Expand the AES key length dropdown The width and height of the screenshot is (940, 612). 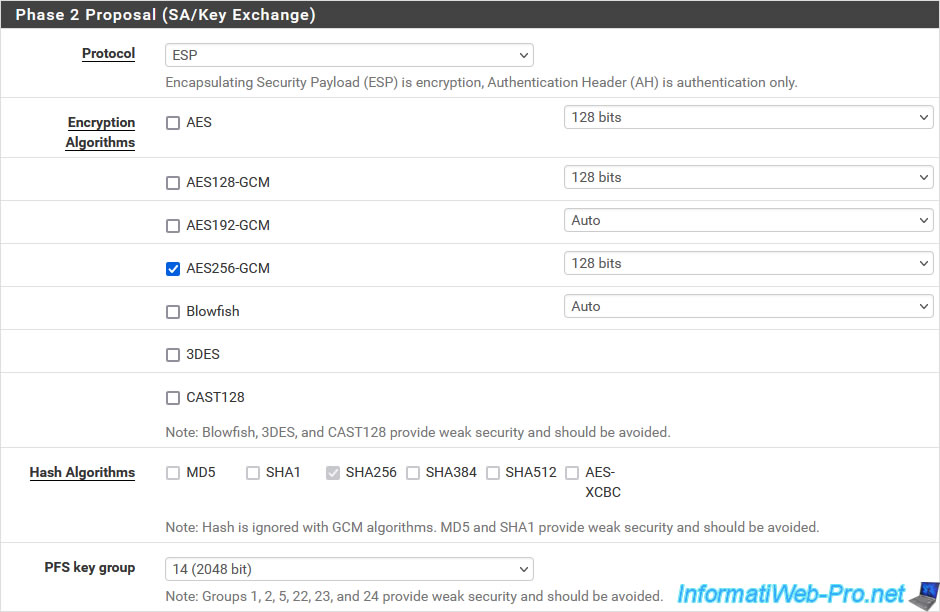tap(748, 117)
